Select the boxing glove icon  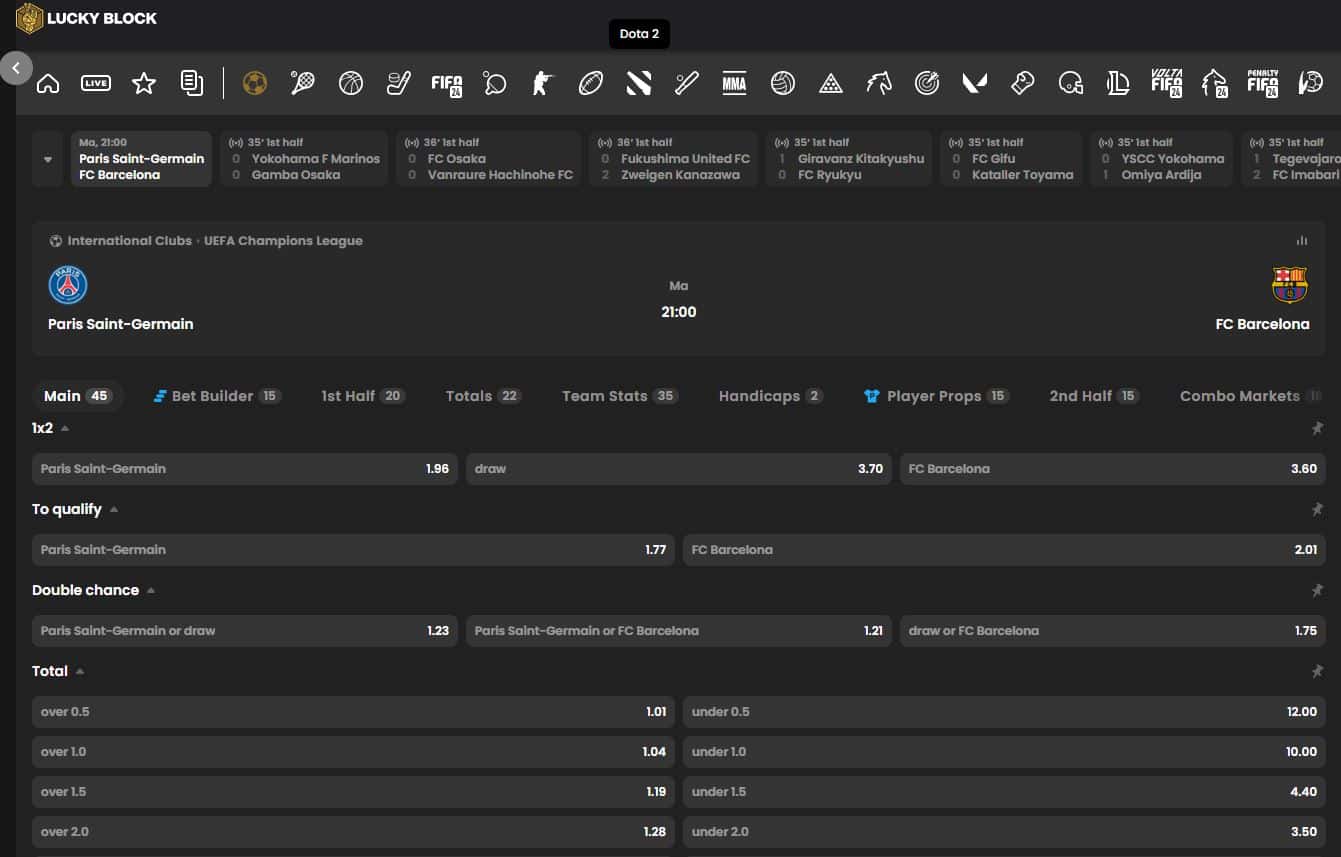click(1023, 84)
